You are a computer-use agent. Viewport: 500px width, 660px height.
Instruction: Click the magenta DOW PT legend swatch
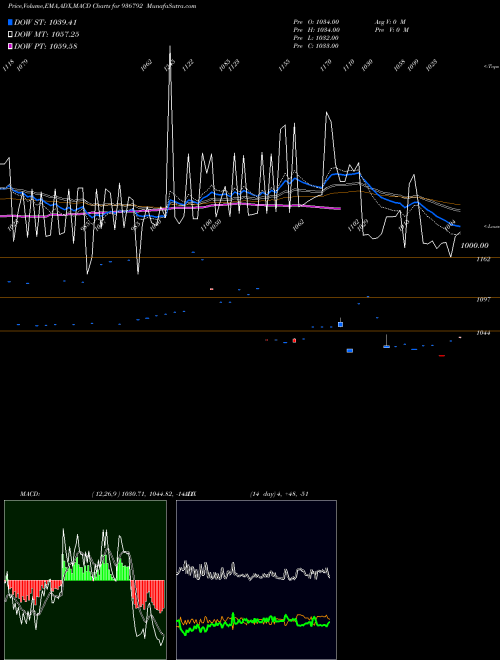(x=10, y=46)
